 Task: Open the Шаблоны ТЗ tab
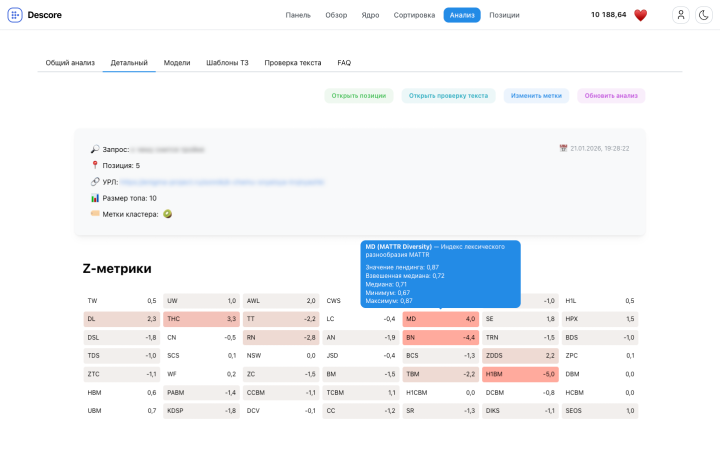[227, 62]
